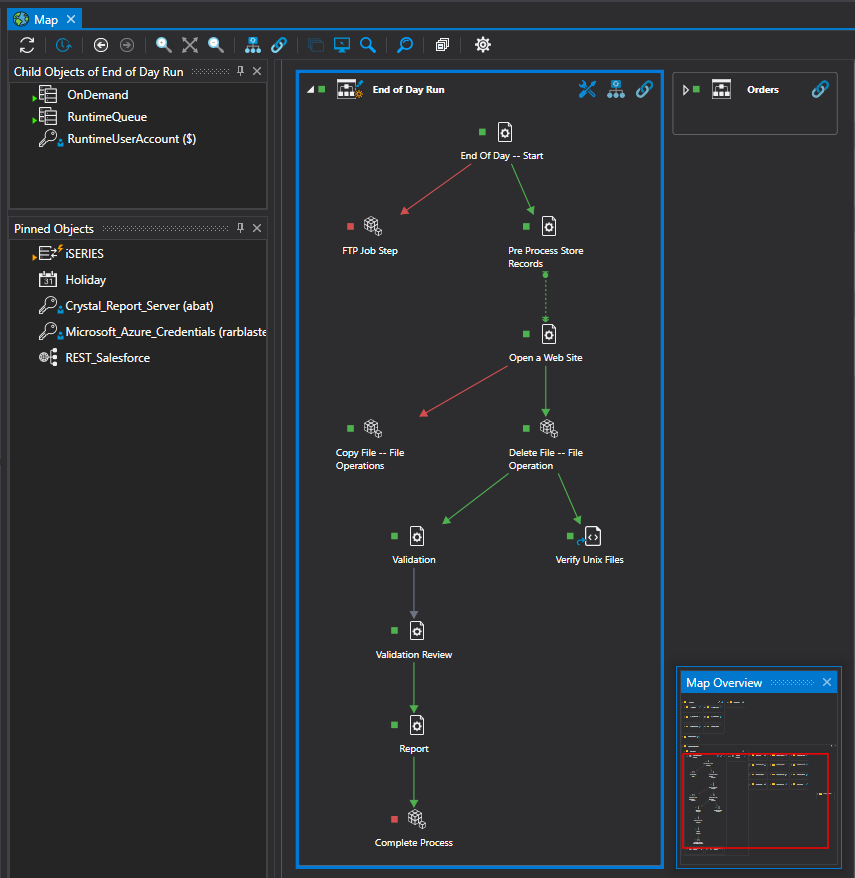Expand the Orders workflow disclosure arrow

pyautogui.click(x=685, y=88)
